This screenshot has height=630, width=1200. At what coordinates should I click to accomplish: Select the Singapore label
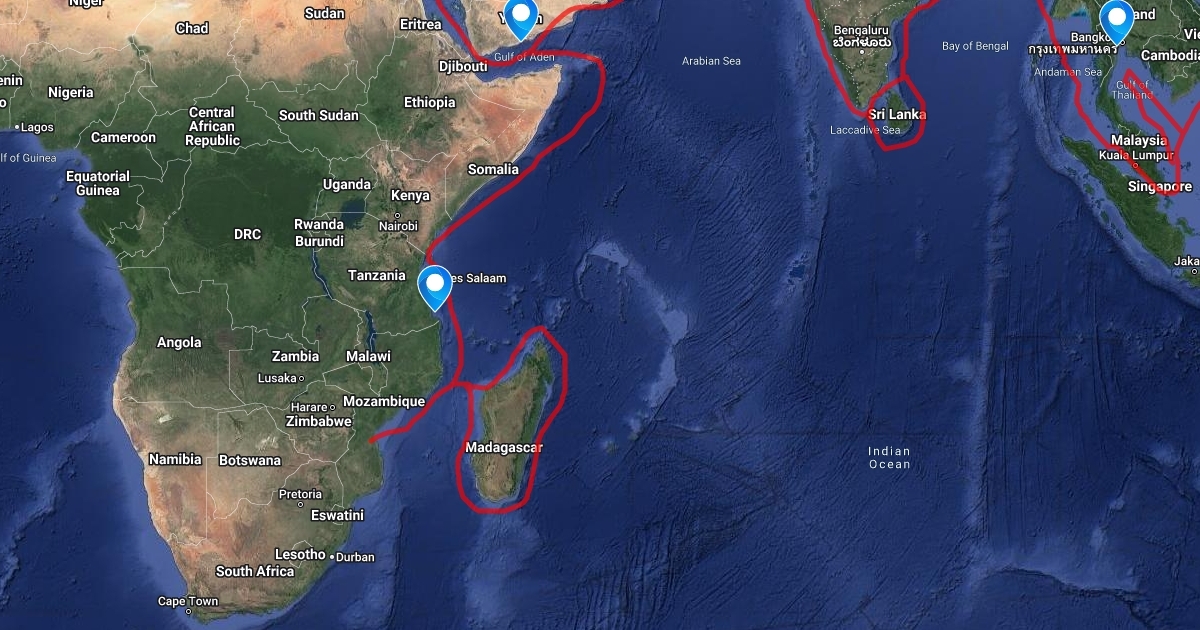pyautogui.click(x=1160, y=187)
